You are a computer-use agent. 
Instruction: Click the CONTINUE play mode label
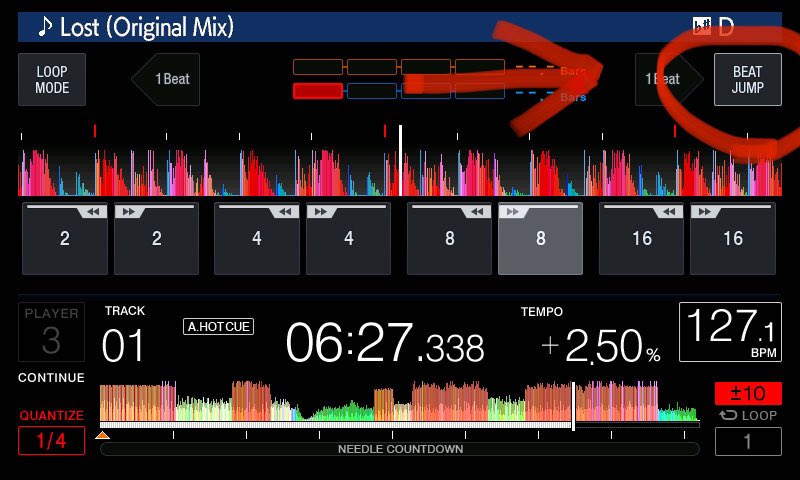(51, 377)
